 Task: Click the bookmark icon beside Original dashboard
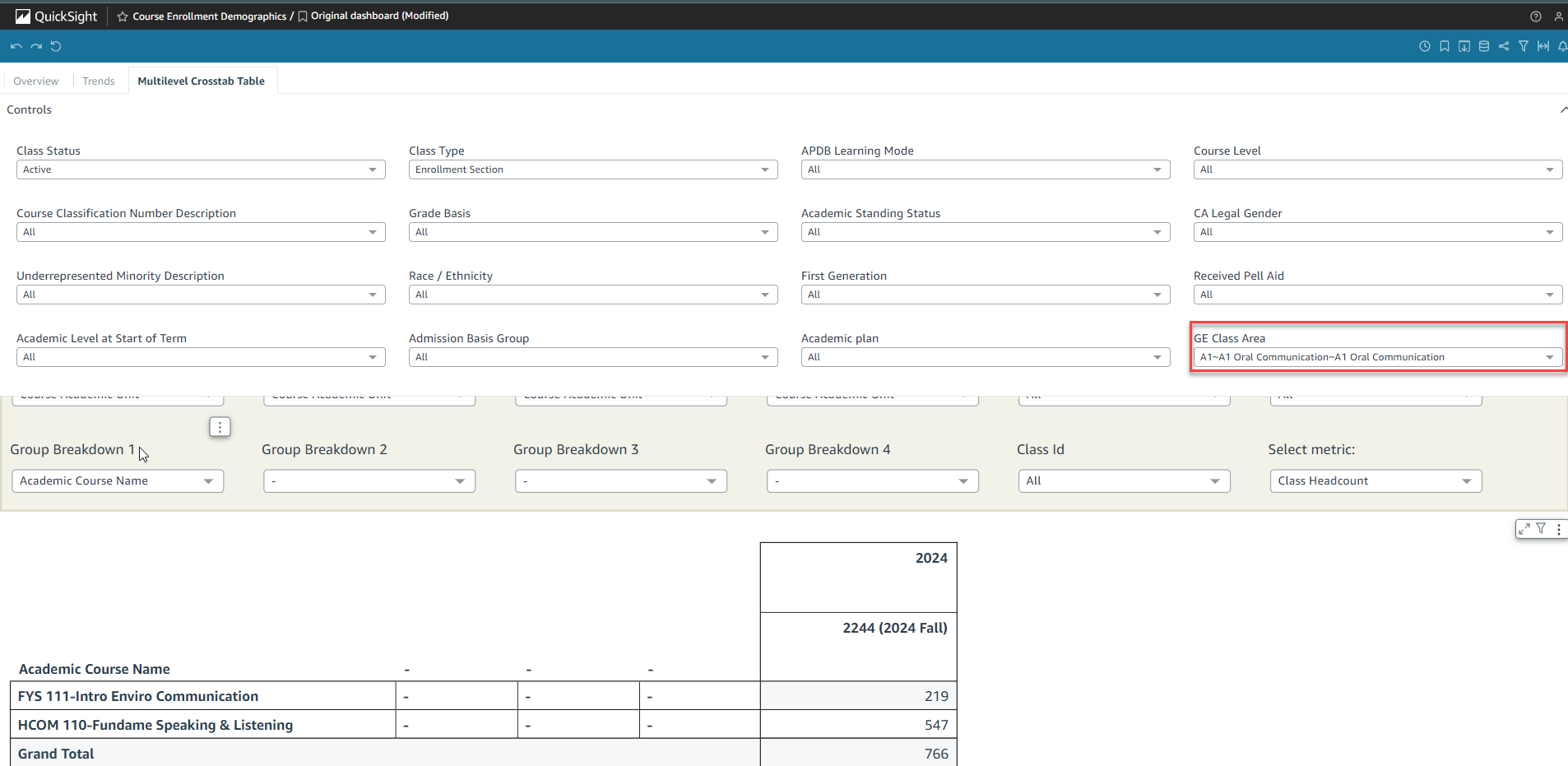[303, 16]
